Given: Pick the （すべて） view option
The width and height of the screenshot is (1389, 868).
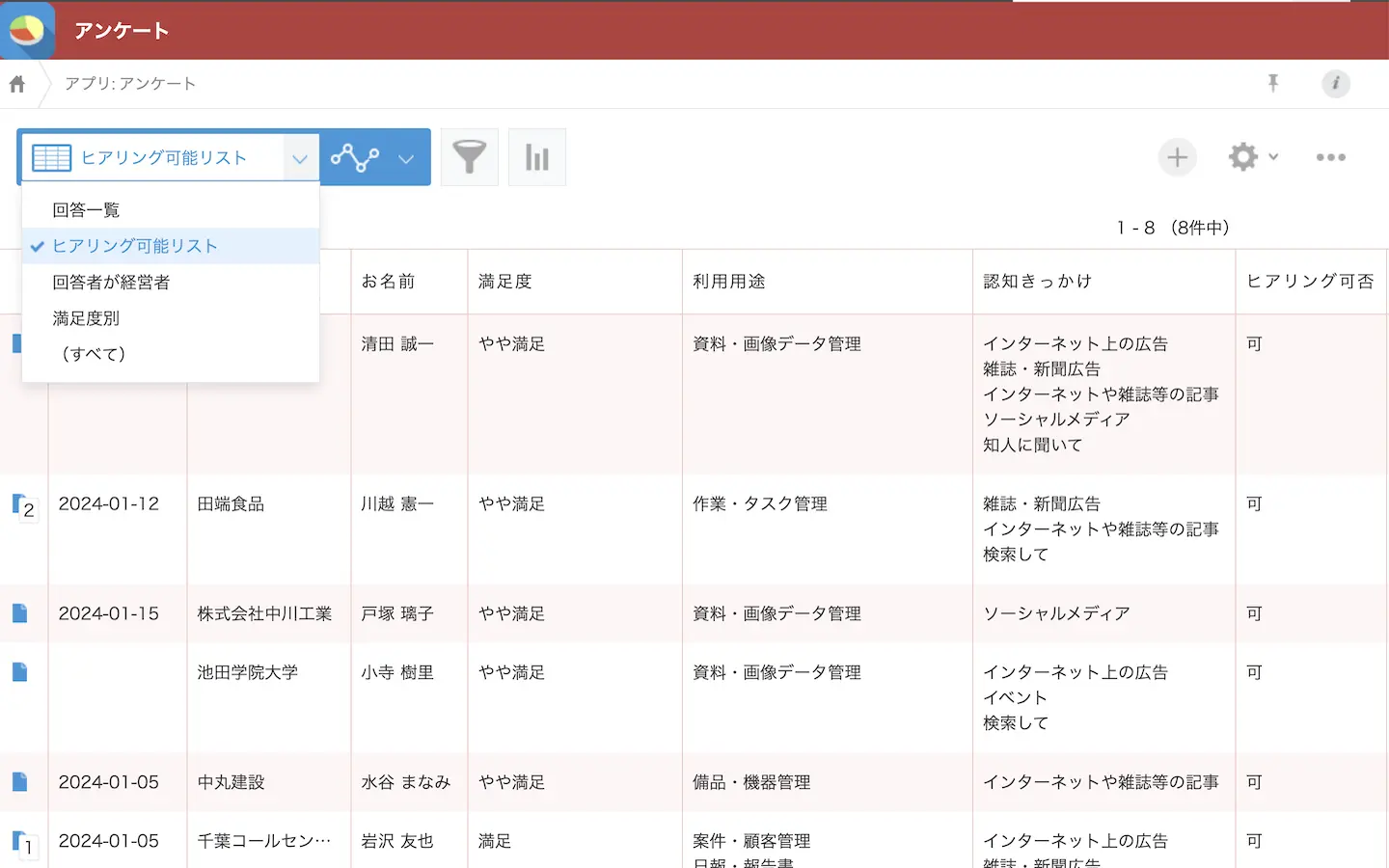Looking at the screenshot, I should point(94,354).
